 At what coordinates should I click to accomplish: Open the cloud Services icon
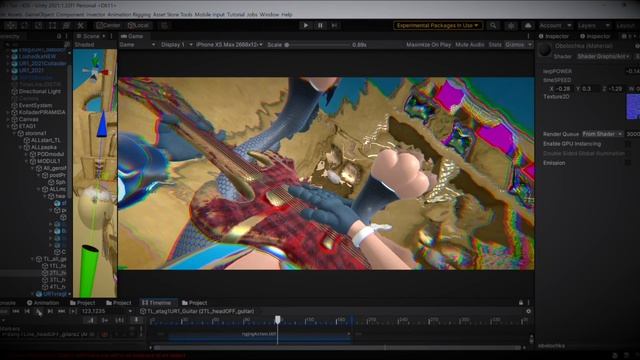pyautogui.click(x=528, y=25)
